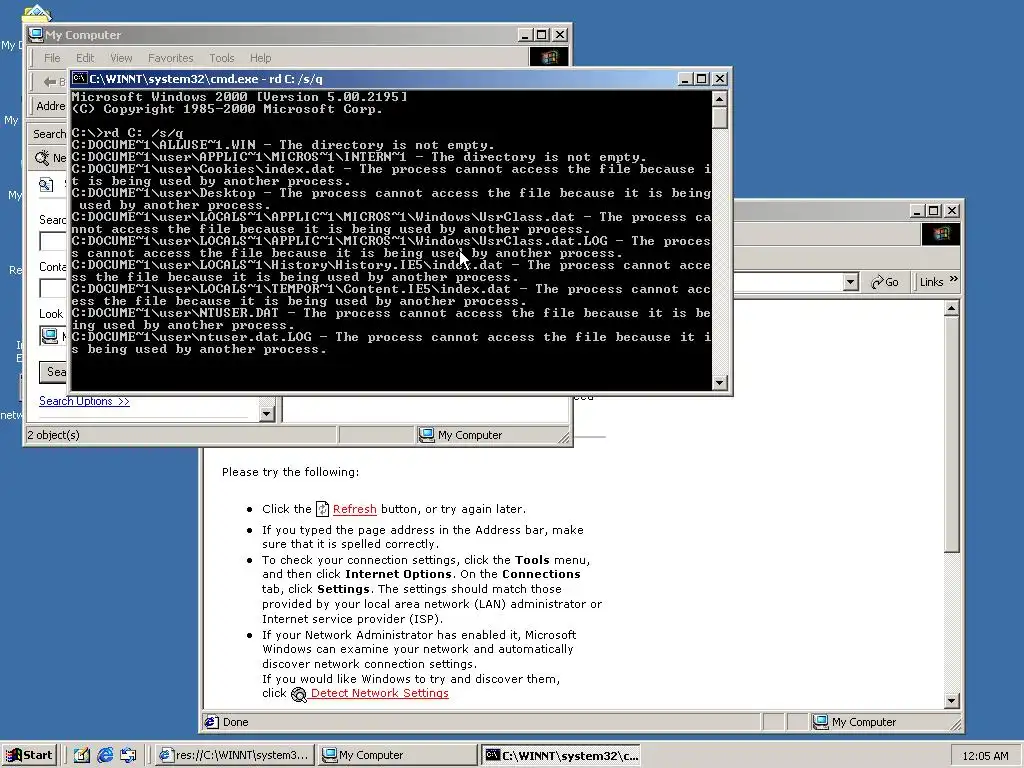This screenshot has width=1024, height=768.
Task: Click cmd window scroll up arrow
Action: pos(719,99)
